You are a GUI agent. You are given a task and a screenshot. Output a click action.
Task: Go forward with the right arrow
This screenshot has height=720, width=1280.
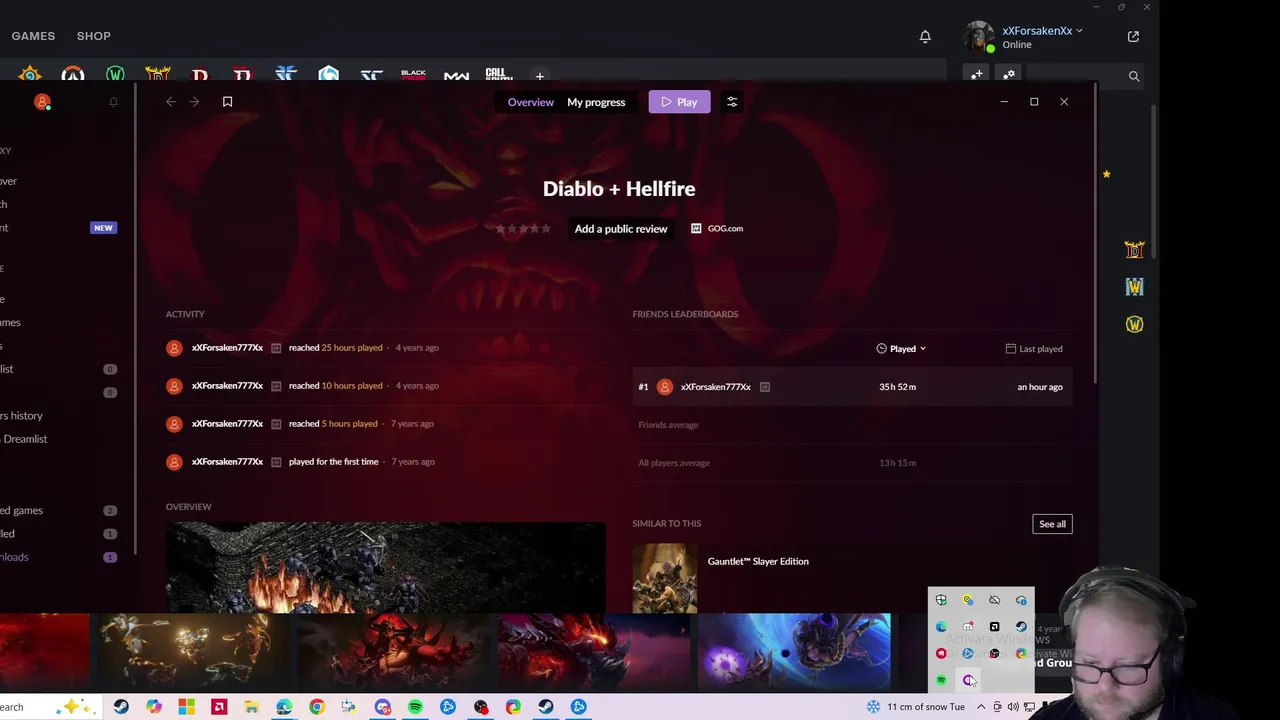point(194,102)
